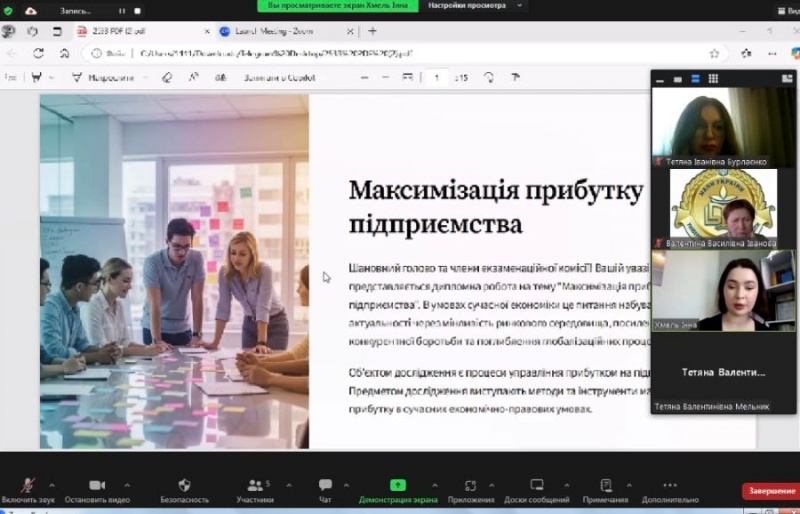The width and height of the screenshot is (800, 514).
Task: Start Демонстрация экрана screen sharing
Action: coord(398,491)
